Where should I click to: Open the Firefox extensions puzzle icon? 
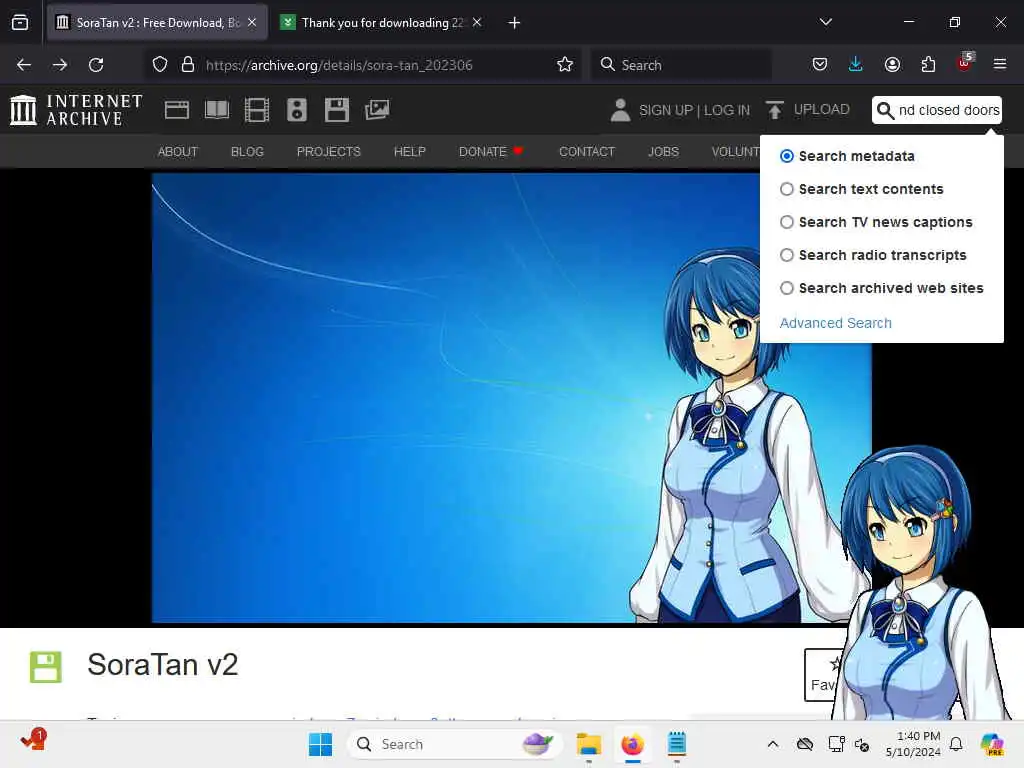(928, 64)
